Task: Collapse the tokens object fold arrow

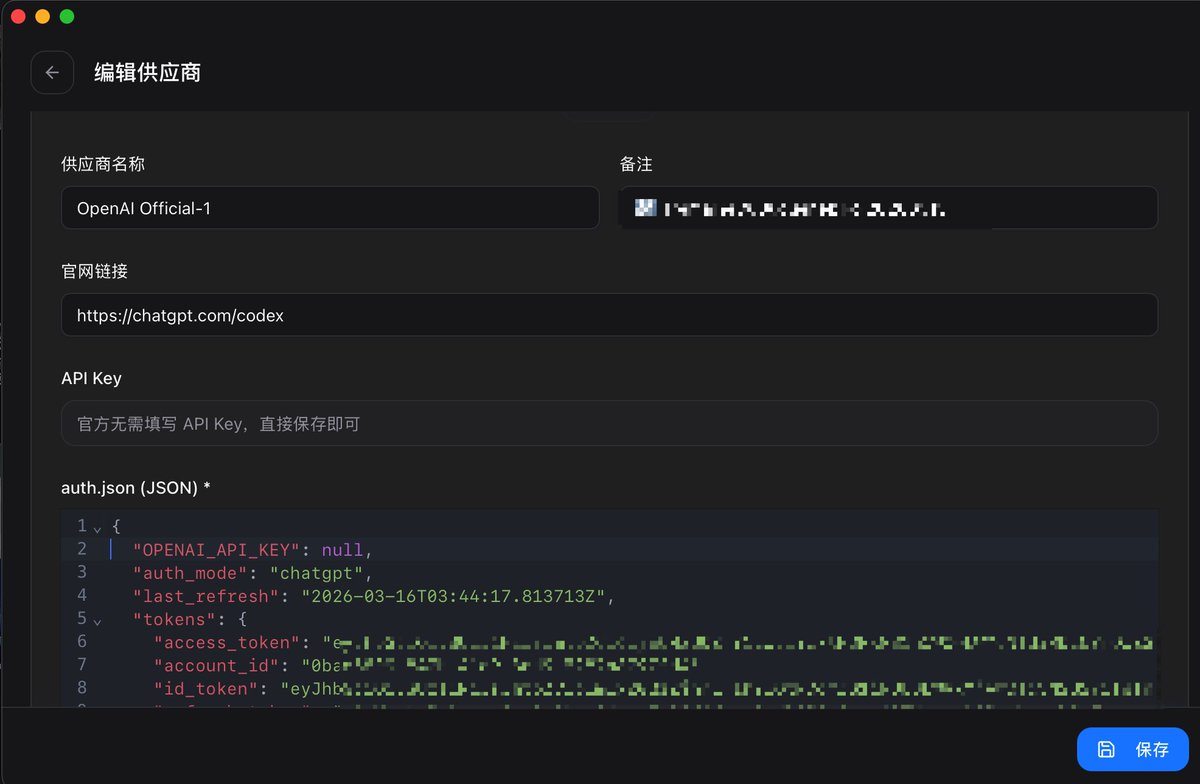Action: [x=97, y=620]
